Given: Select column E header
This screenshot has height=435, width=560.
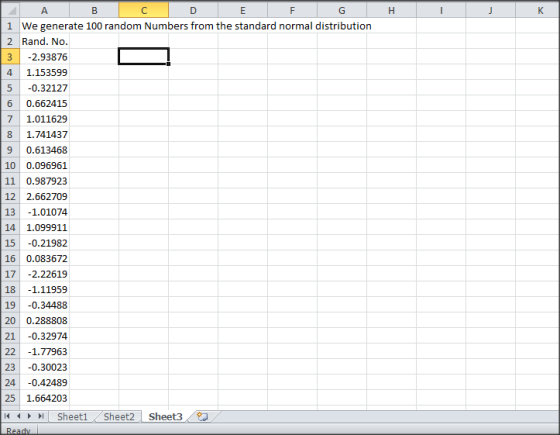Looking at the screenshot, I should (242, 10).
